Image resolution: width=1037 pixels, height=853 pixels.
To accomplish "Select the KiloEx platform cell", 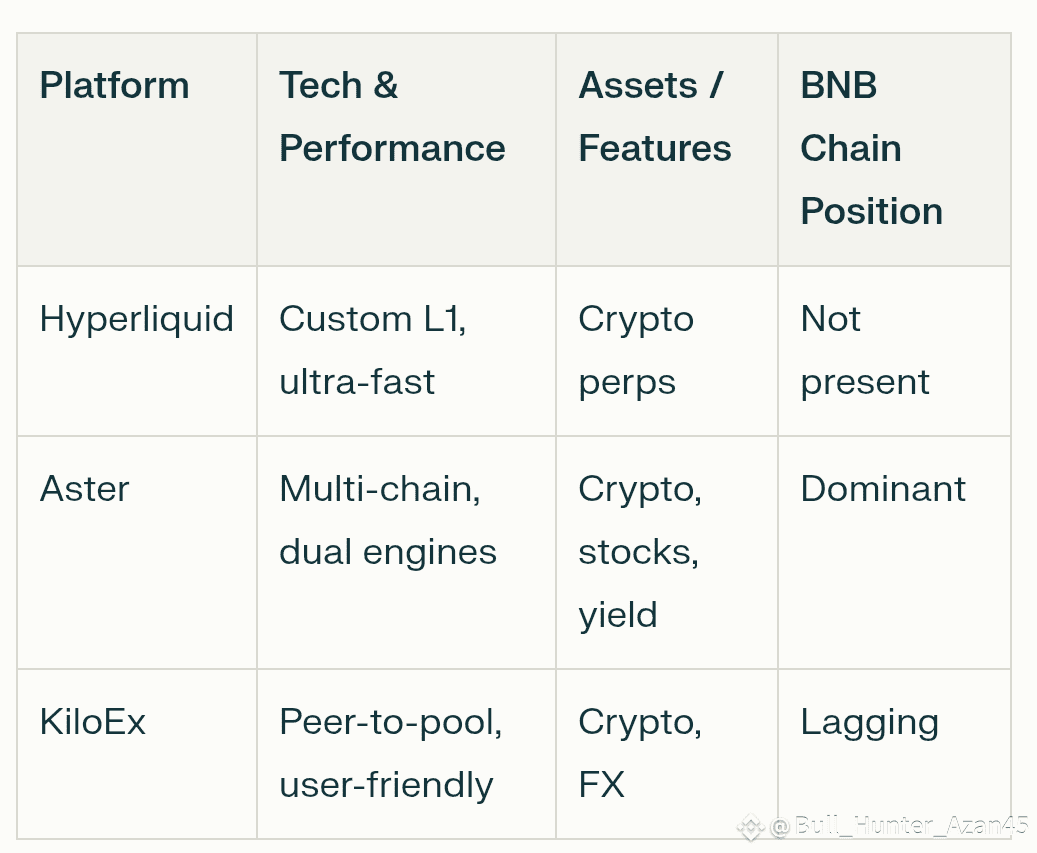I will [92, 722].
